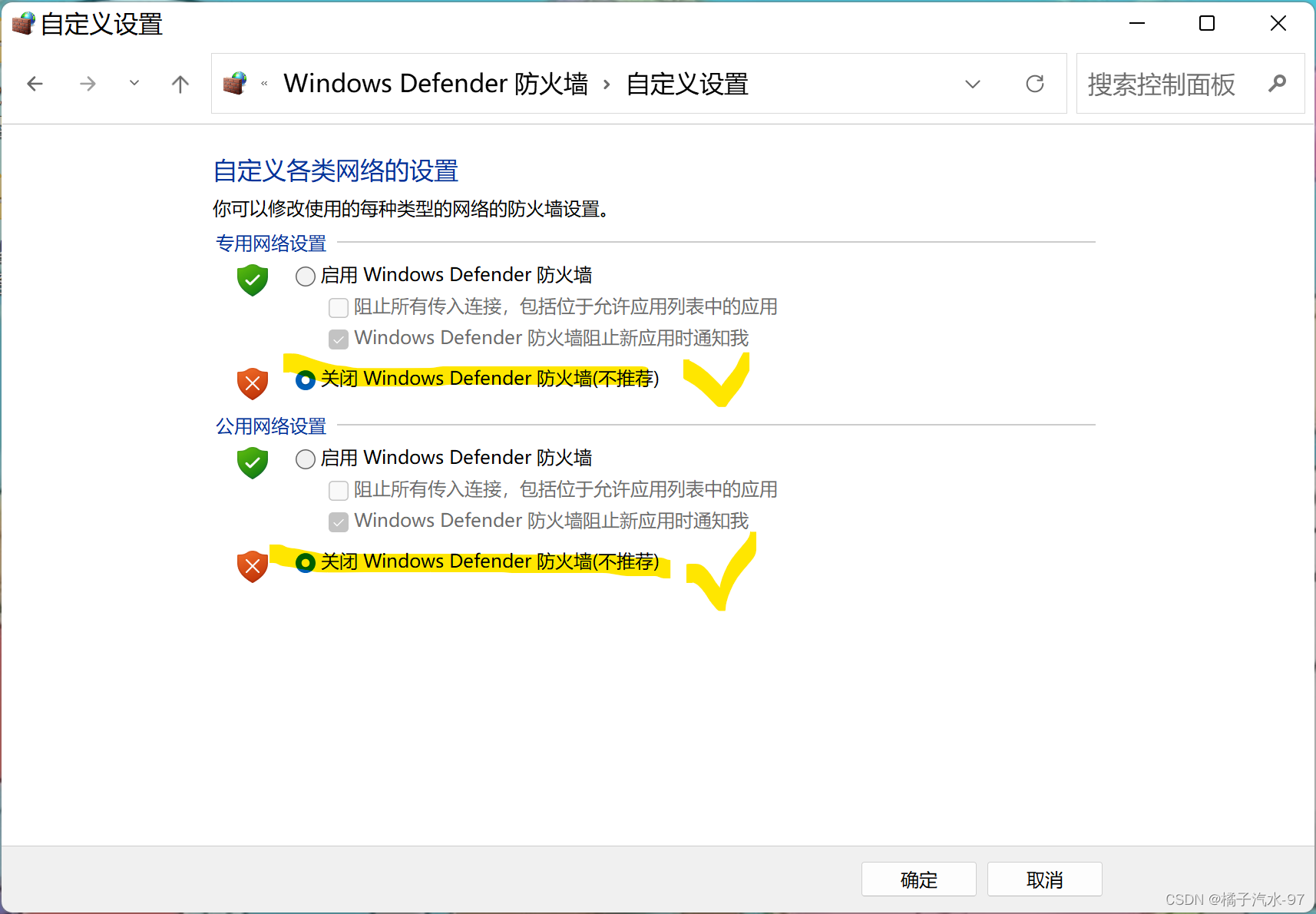Screen dimensions: 1316x914
Task: Click the firewall icon in address bar
Action: click(x=235, y=83)
